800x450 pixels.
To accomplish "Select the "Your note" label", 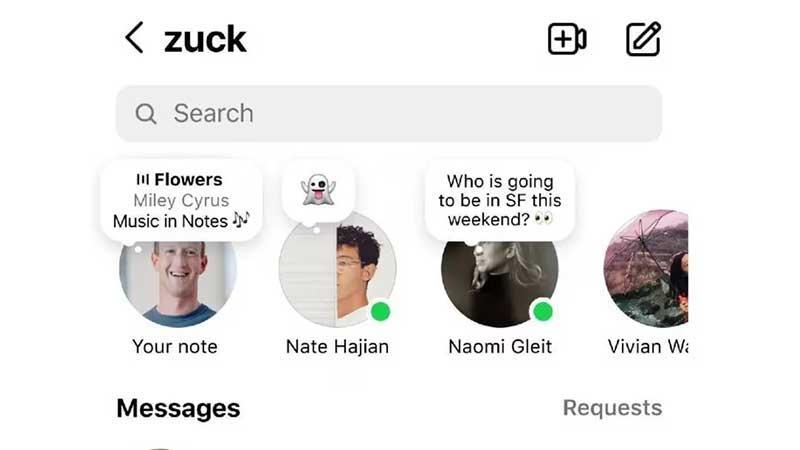I will coord(175,347).
